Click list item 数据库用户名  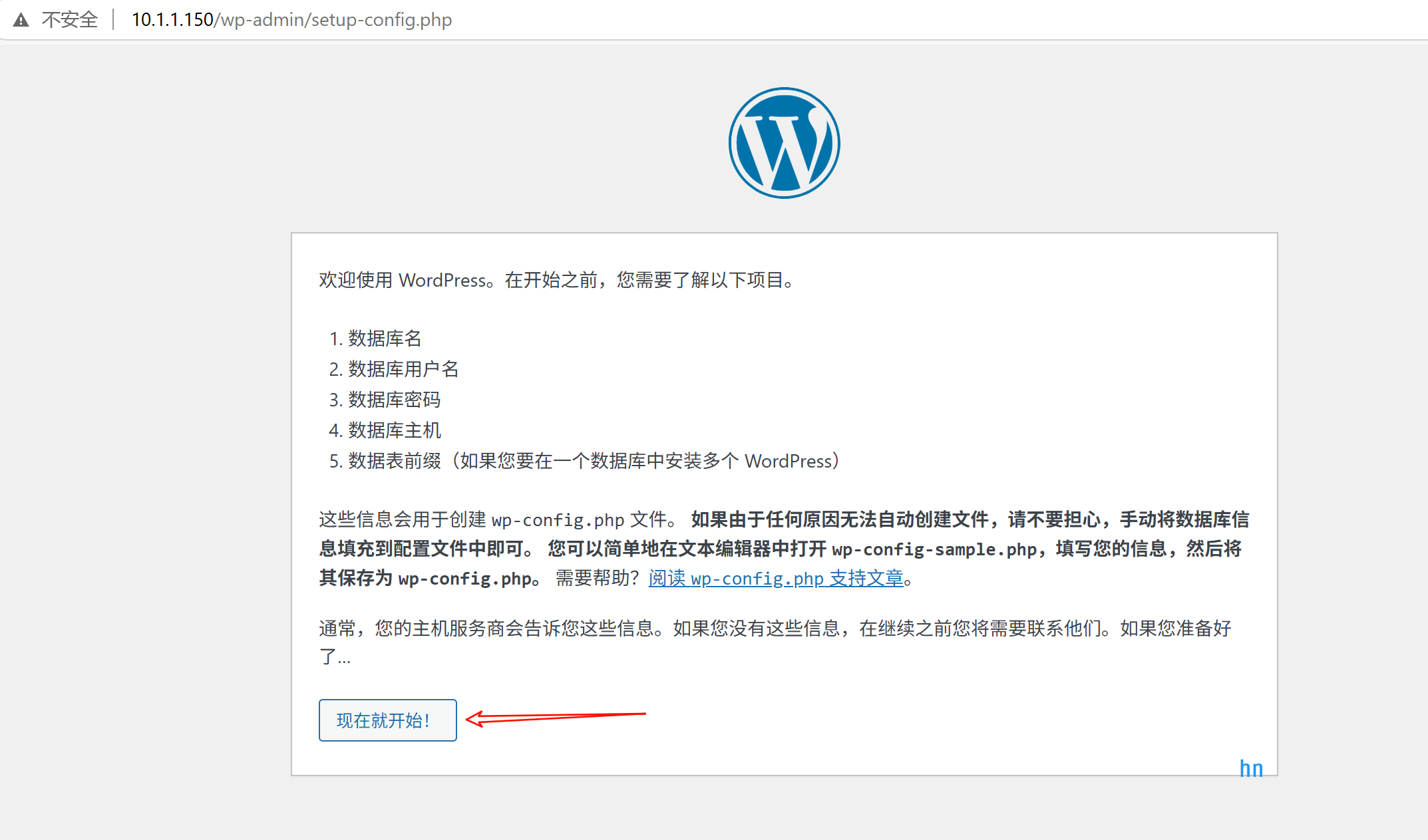point(403,369)
